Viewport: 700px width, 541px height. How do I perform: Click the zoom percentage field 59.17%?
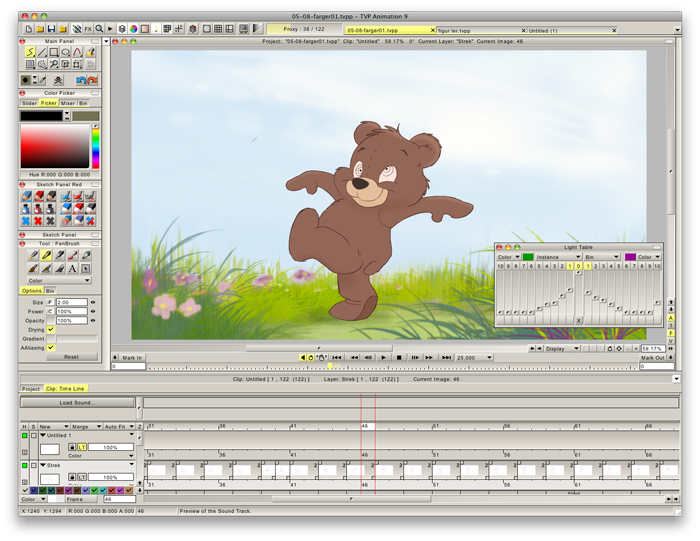[x=653, y=349]
